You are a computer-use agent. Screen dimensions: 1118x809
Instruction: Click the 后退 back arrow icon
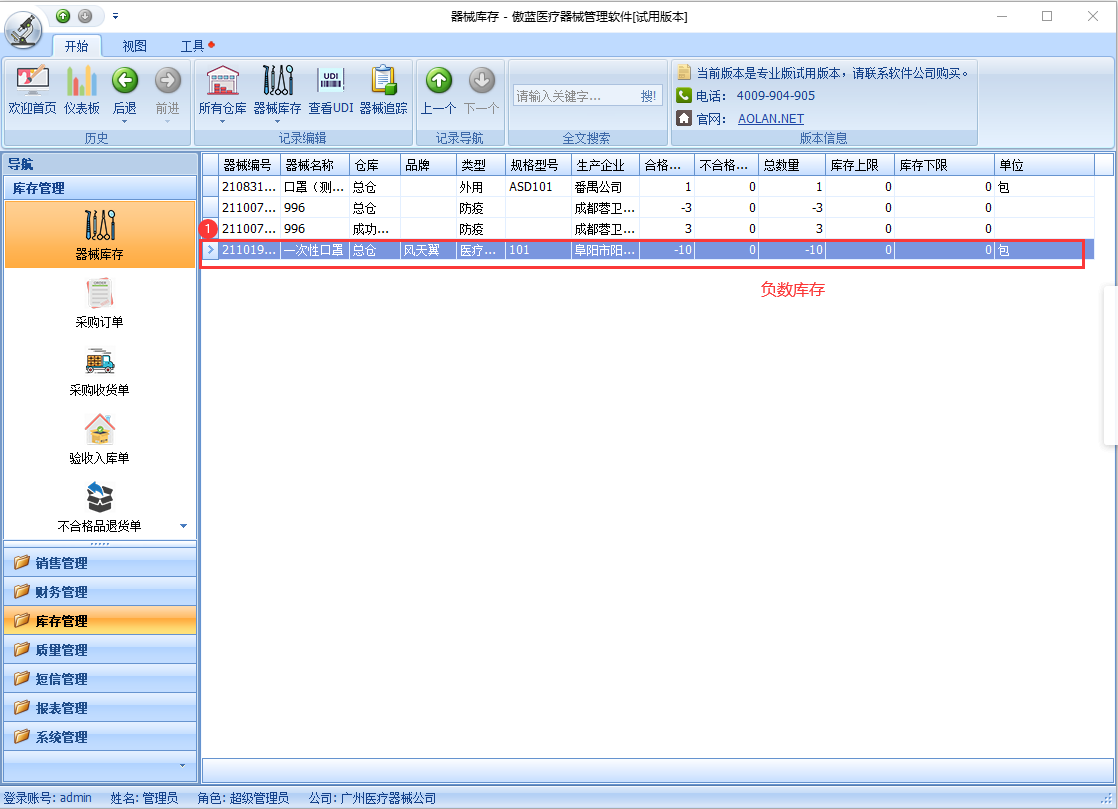click(125, 81)
